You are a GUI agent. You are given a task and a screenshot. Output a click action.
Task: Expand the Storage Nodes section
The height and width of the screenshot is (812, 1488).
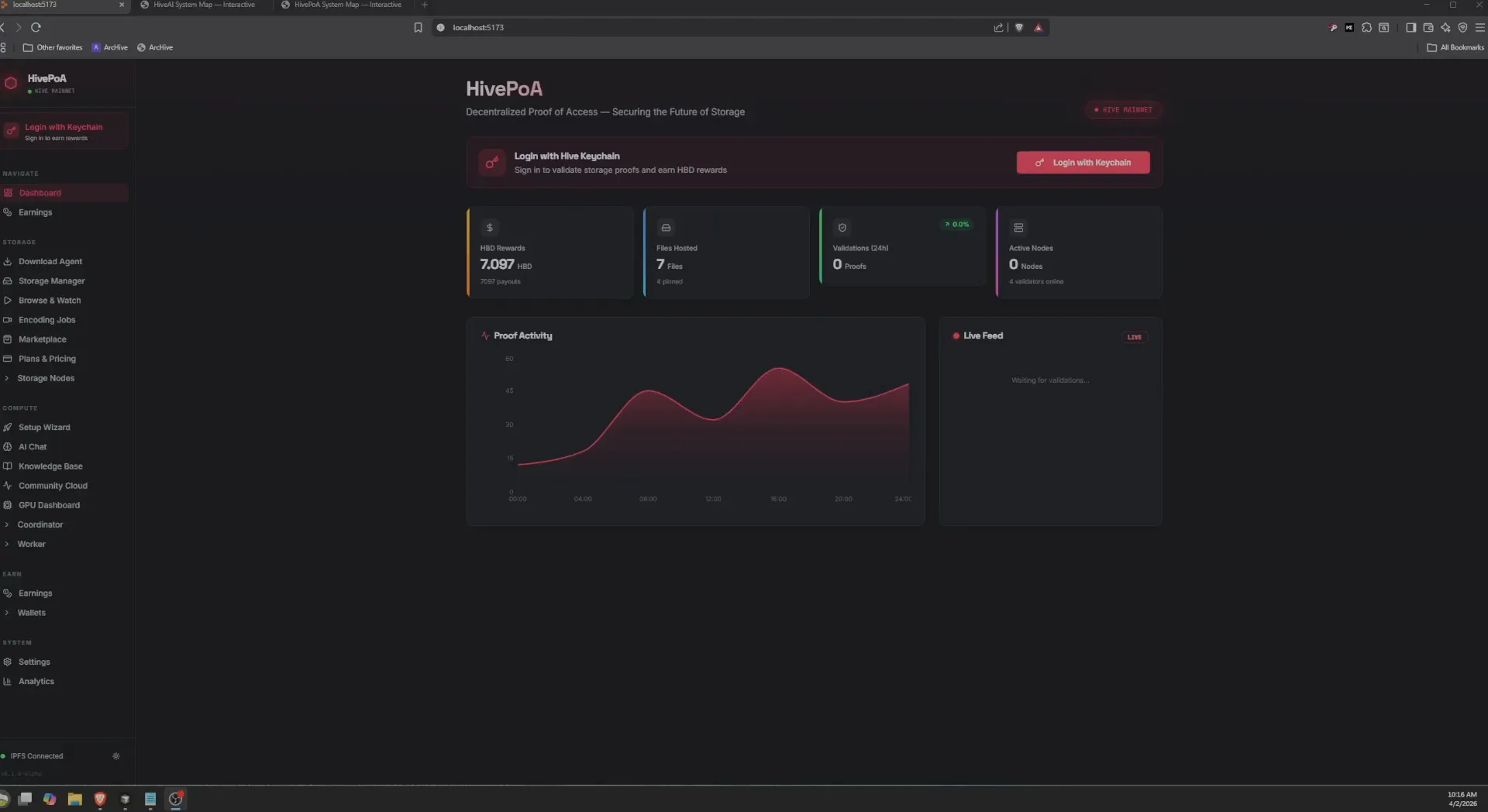click(x=46, y=378)
